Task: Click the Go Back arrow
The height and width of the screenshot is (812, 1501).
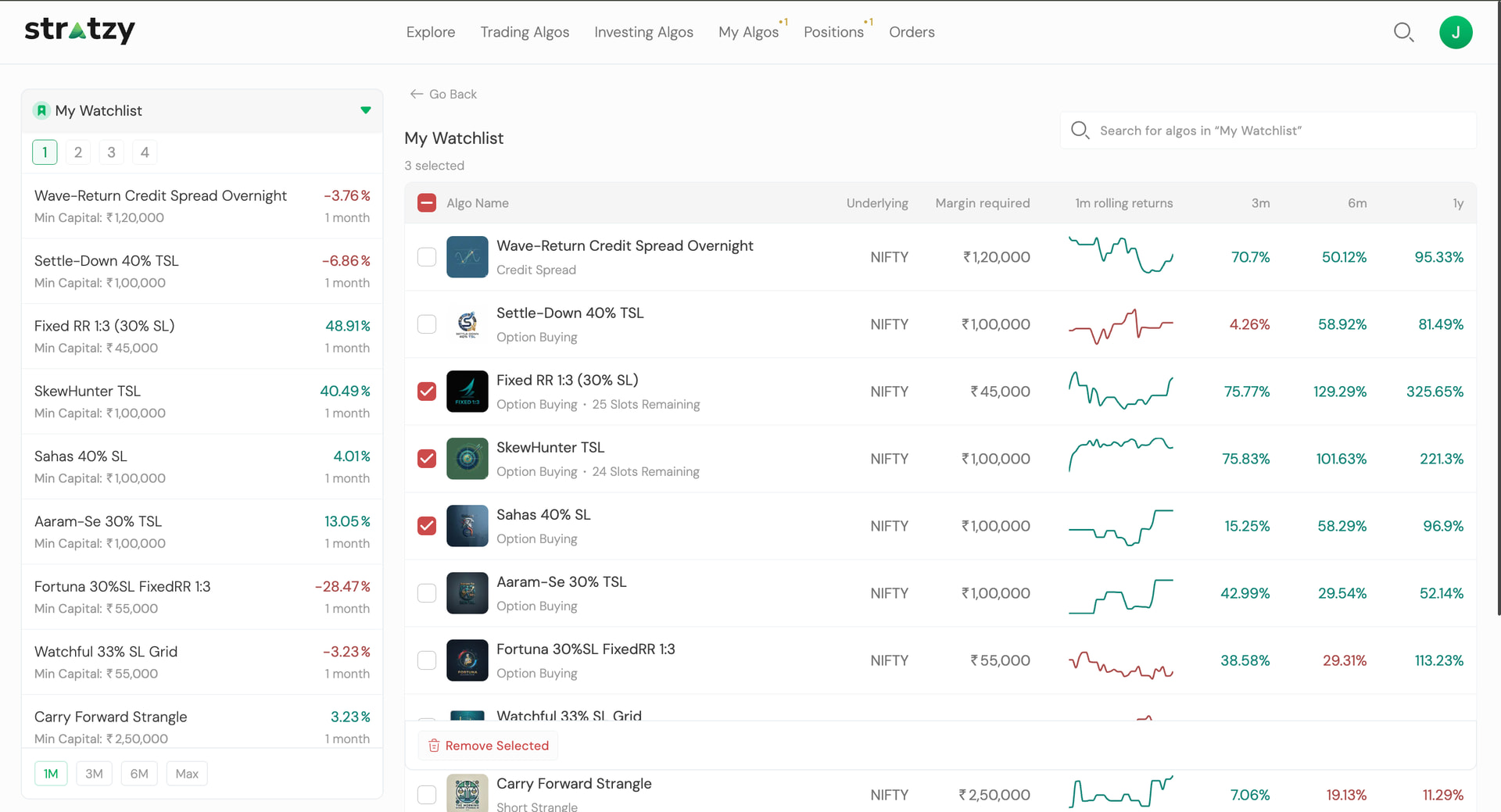Action: 417,94
